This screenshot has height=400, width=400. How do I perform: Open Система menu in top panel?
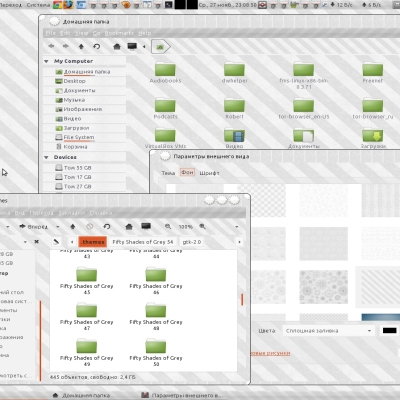(x=38, y=5)
